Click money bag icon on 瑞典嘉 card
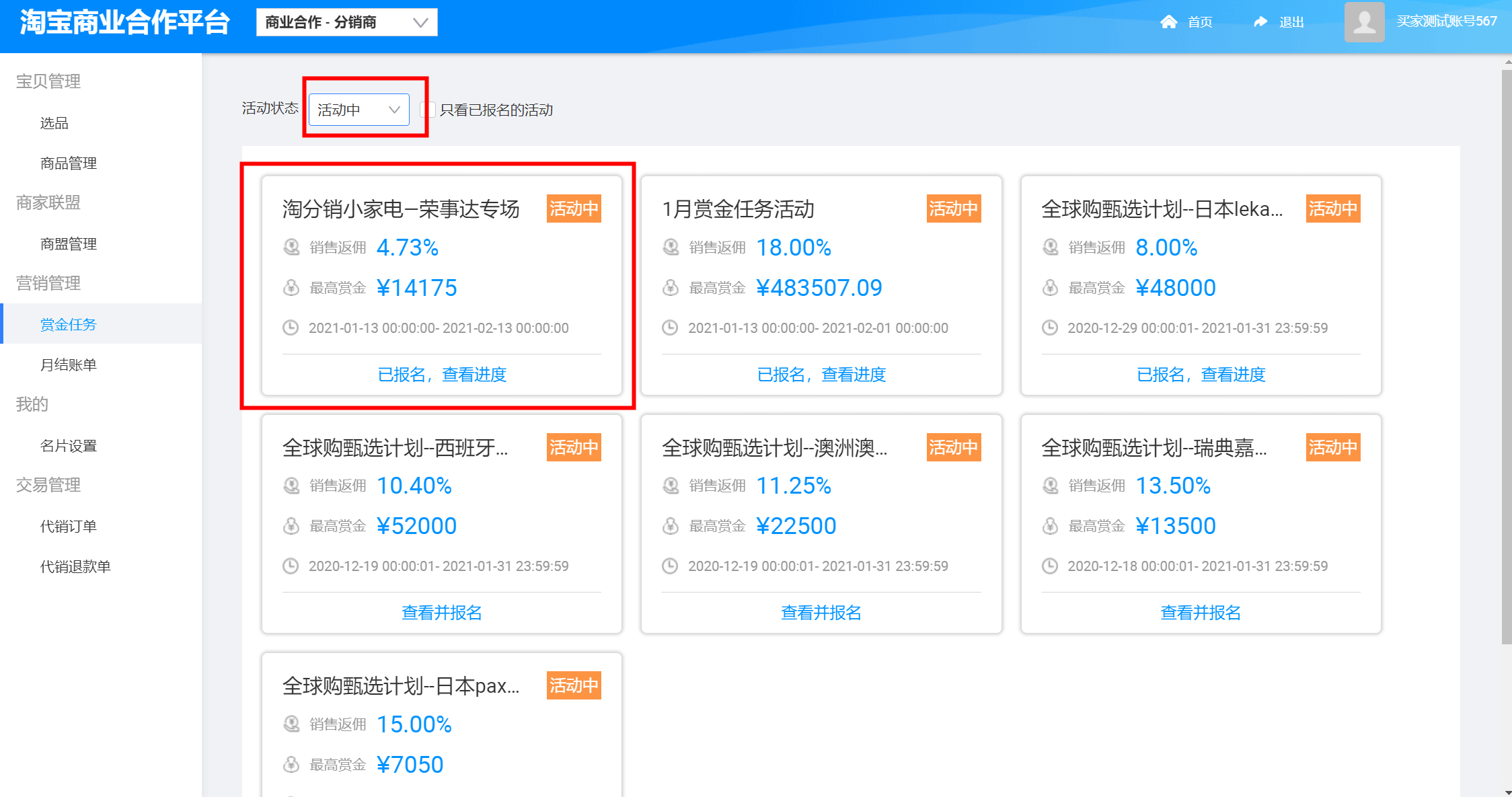 pyautogui.click(x=1050, y=526)
